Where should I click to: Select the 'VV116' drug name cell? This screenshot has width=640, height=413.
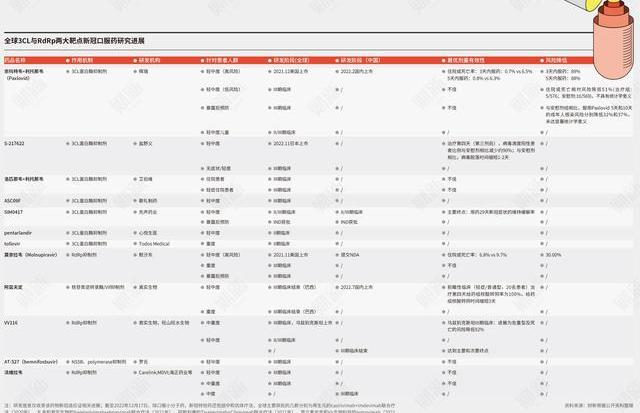click(x=11, y=323)
